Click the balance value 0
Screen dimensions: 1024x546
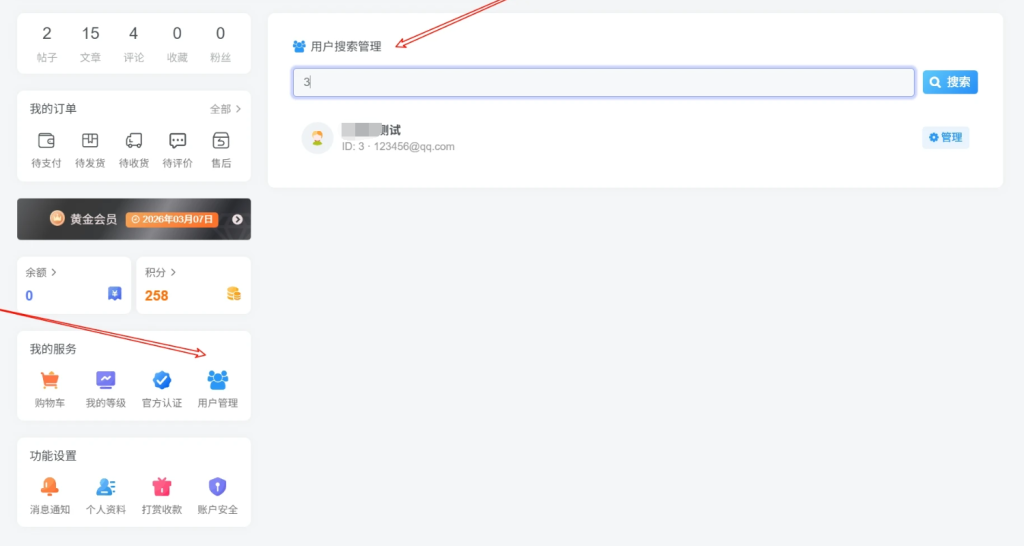[29, 296]
